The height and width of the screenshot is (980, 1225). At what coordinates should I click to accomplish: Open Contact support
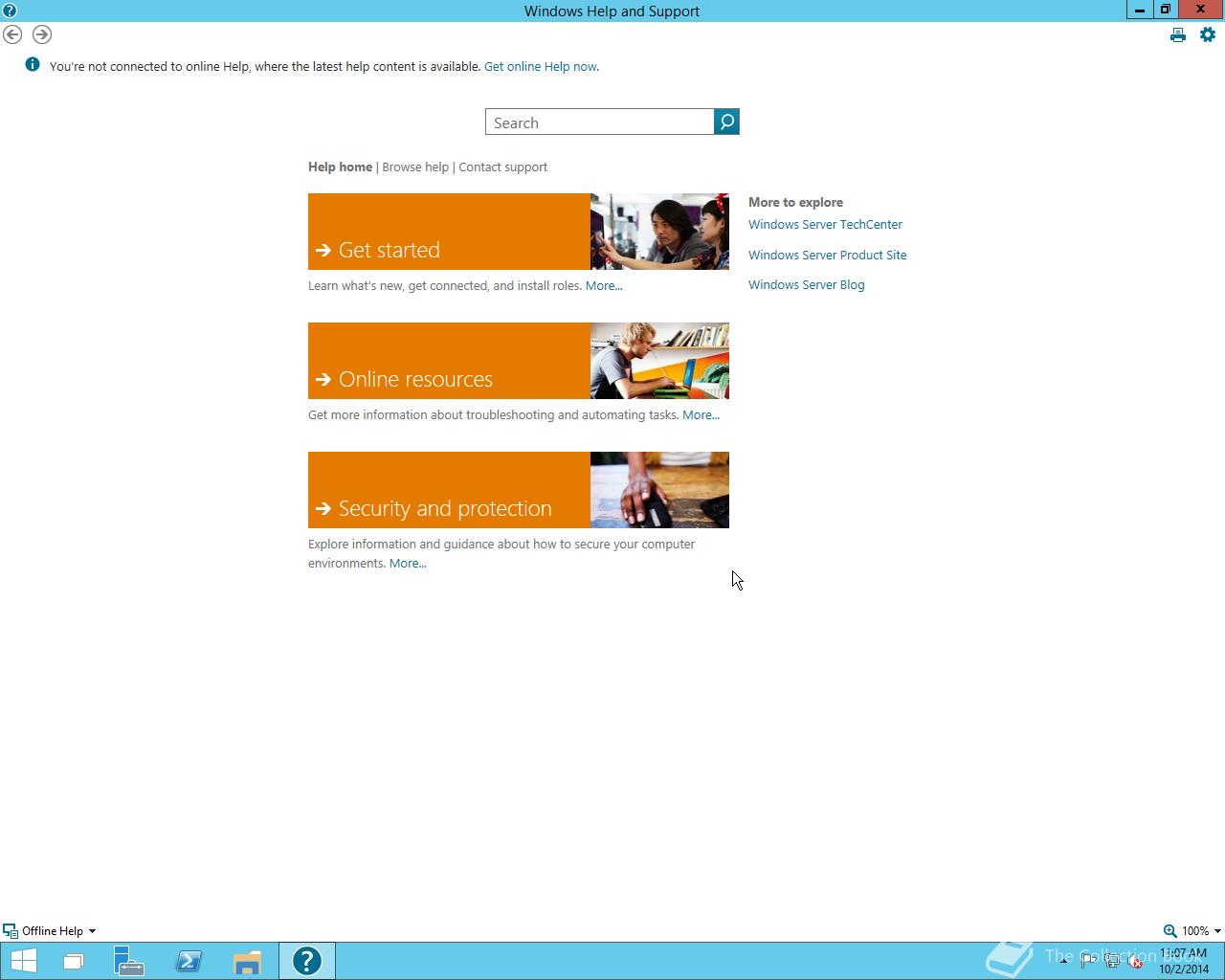click(x=503, y=167)
